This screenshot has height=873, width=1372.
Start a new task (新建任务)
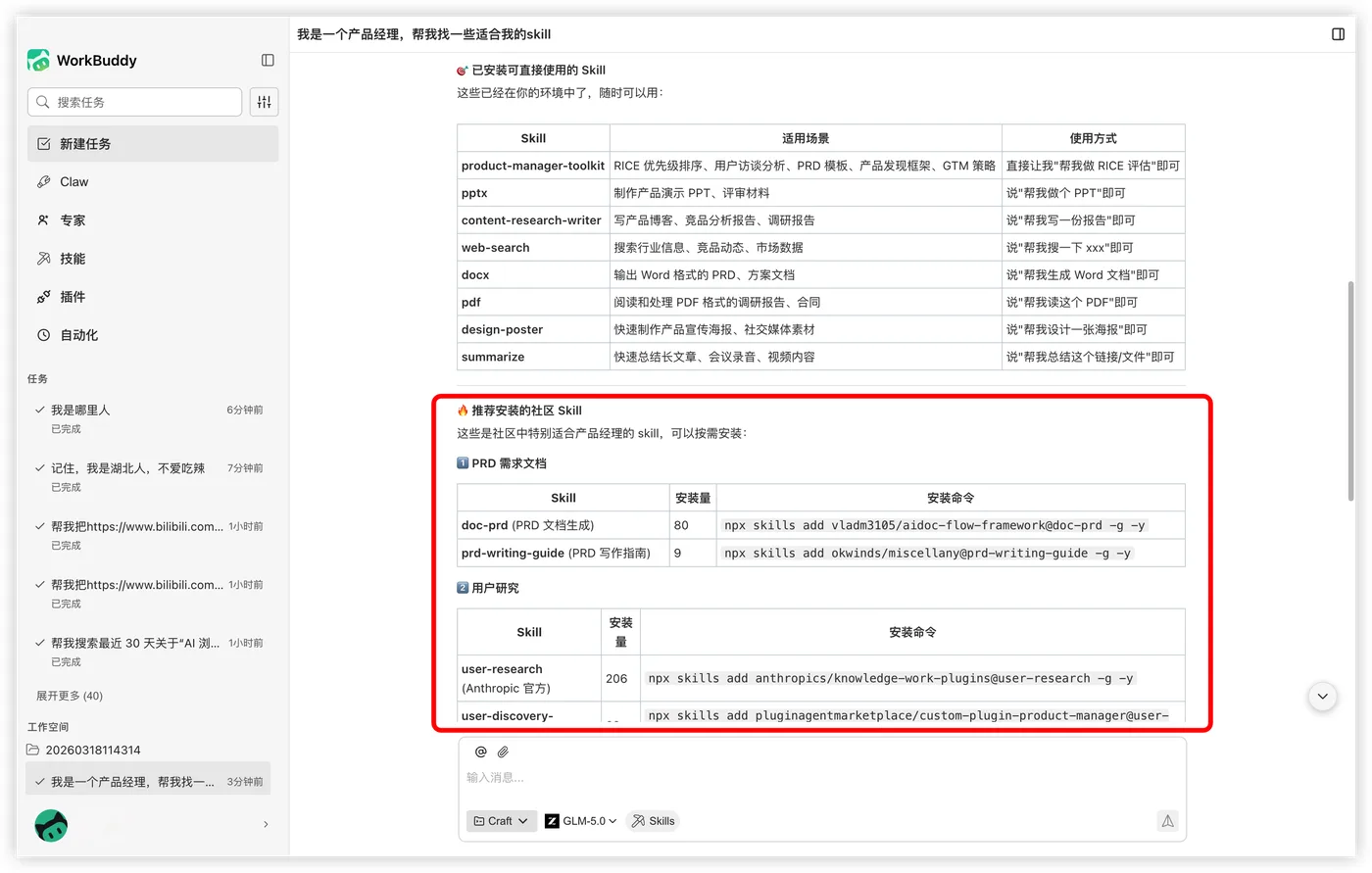point(153,144)
